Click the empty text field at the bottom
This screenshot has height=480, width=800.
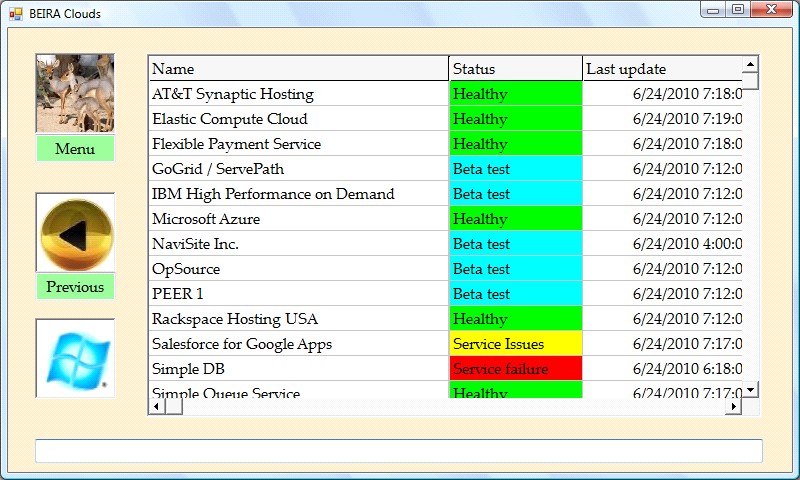pyautogui.click(x=398, y=451)
